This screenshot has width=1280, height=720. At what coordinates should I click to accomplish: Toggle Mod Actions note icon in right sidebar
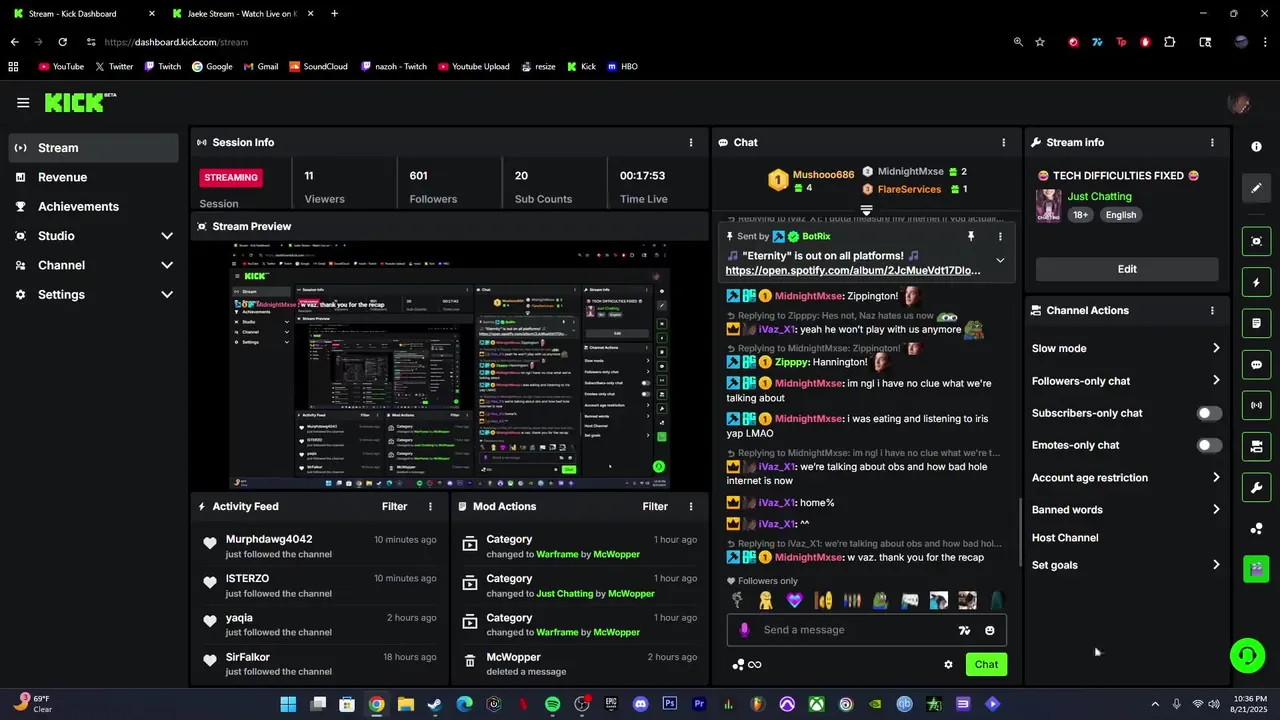(1256, 324)
